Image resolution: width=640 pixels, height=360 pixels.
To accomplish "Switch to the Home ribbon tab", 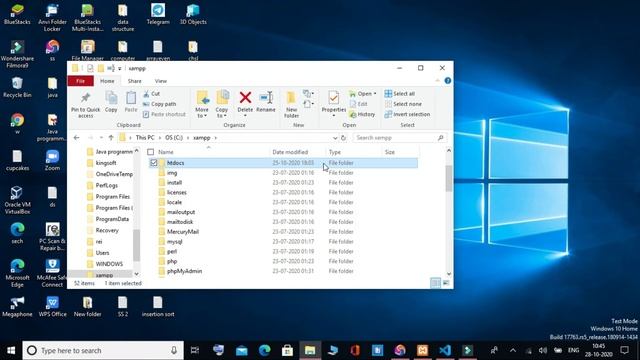I will [x=107, y=81].
